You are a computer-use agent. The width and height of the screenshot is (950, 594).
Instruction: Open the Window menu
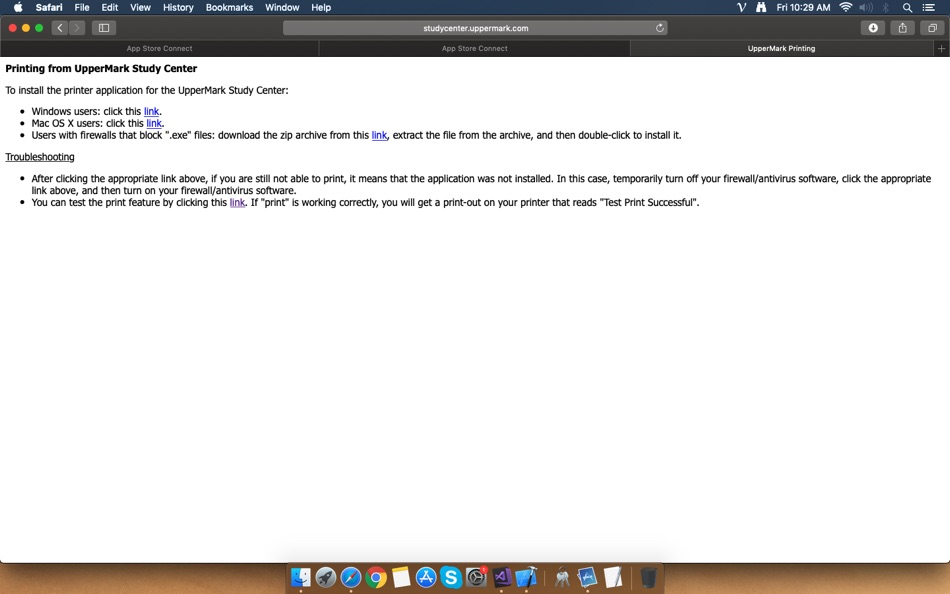click(x=282, y=7)
